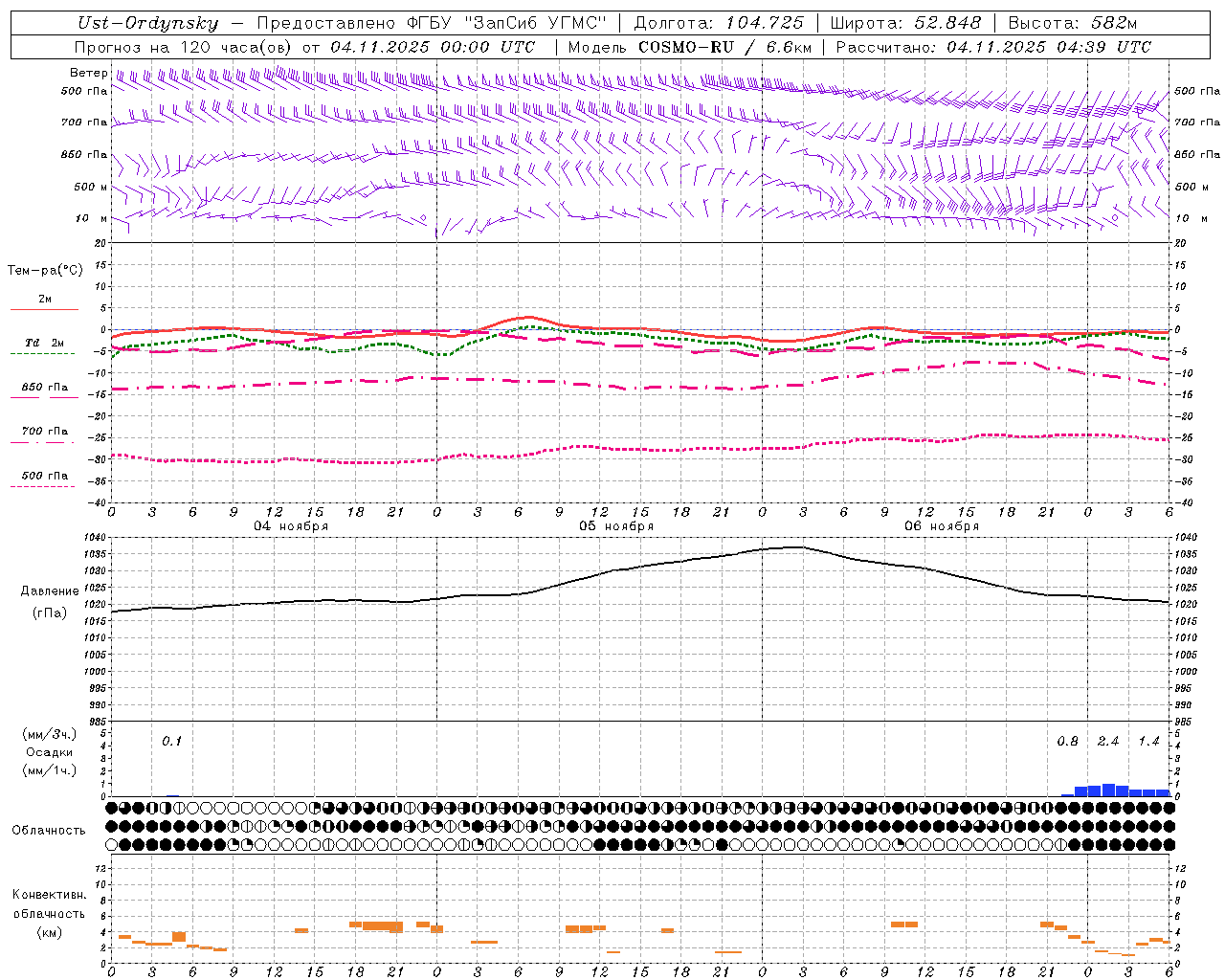Screen dimensions: 1225x980
Task: Click the 'Тем-ра(°C)' temperature axis title
Action: tap(45, 271)
